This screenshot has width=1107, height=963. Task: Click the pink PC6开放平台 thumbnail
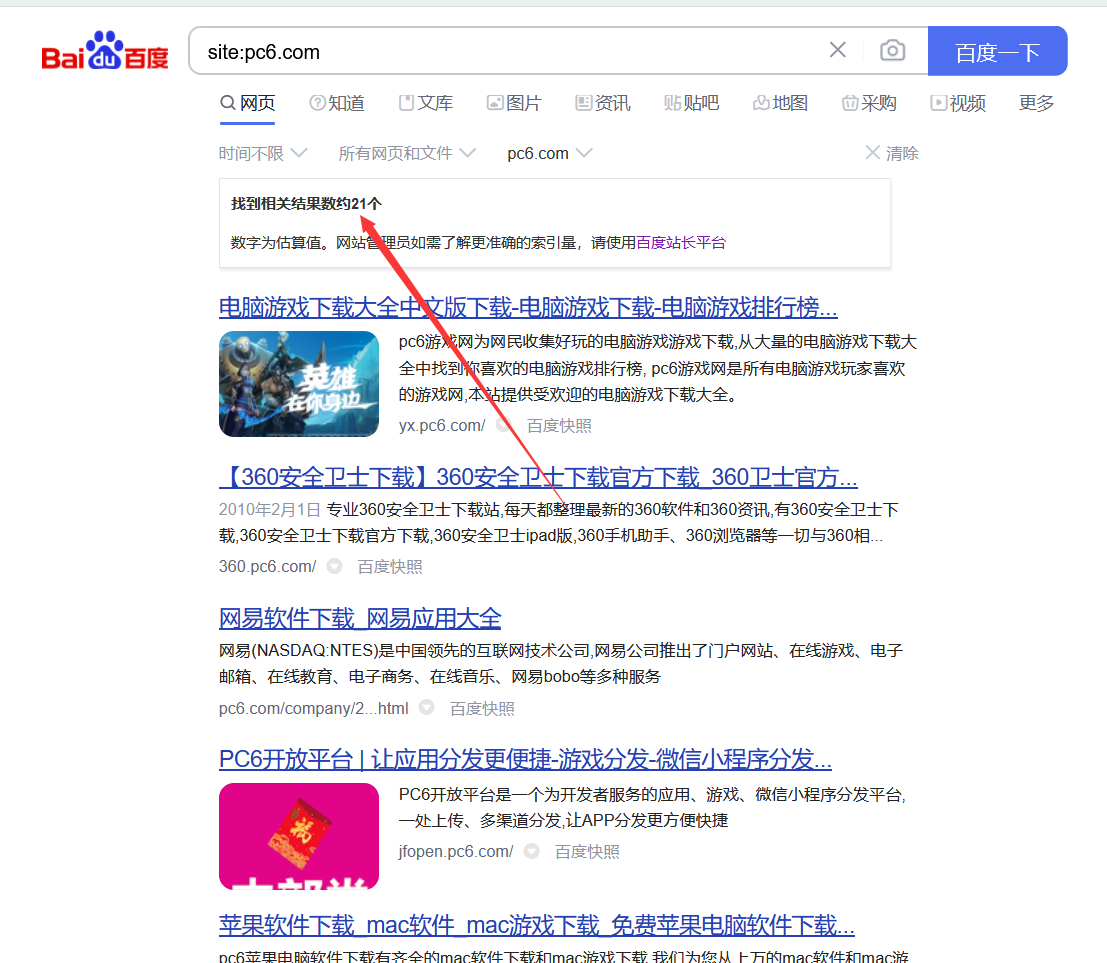pos(299,836)
